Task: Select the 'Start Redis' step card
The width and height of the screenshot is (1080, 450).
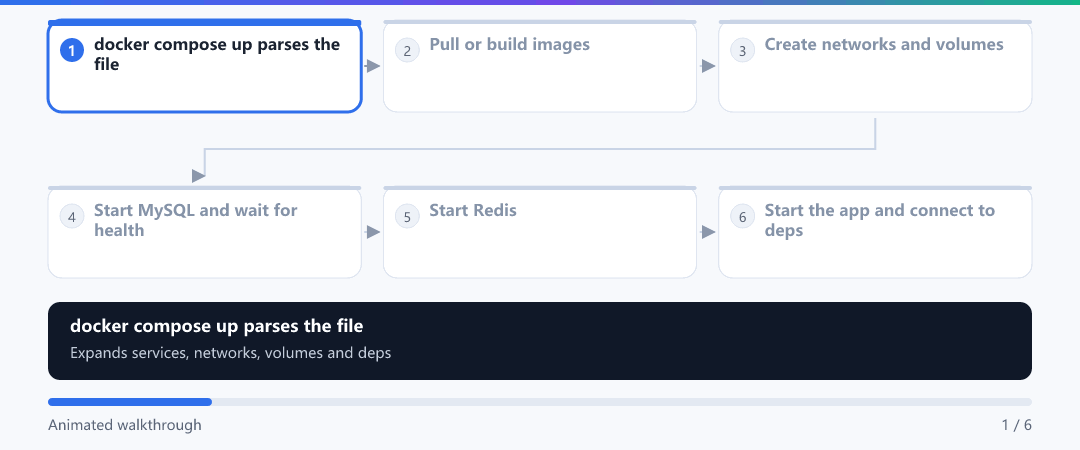Action: coord(540,232)
